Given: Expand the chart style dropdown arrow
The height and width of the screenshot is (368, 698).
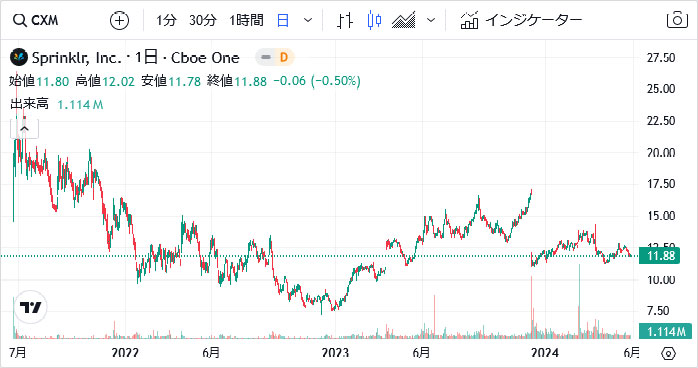Looking at the screenshot, I should [x=430, y=20].
